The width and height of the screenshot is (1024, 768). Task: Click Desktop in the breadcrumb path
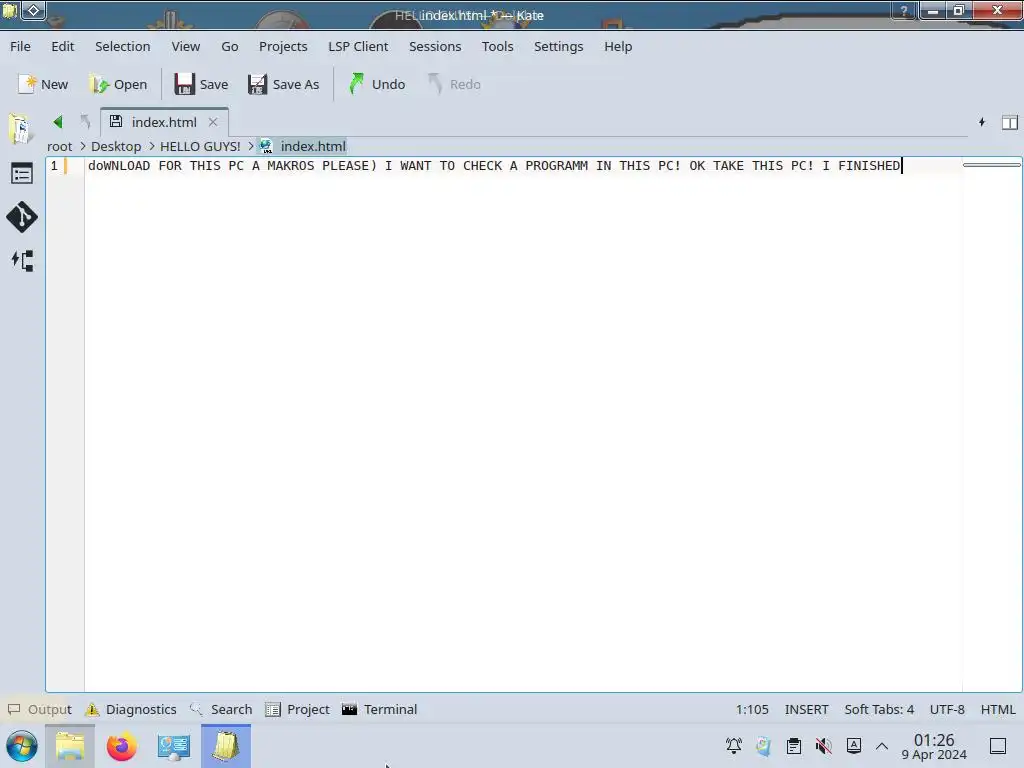pos(116,146)
